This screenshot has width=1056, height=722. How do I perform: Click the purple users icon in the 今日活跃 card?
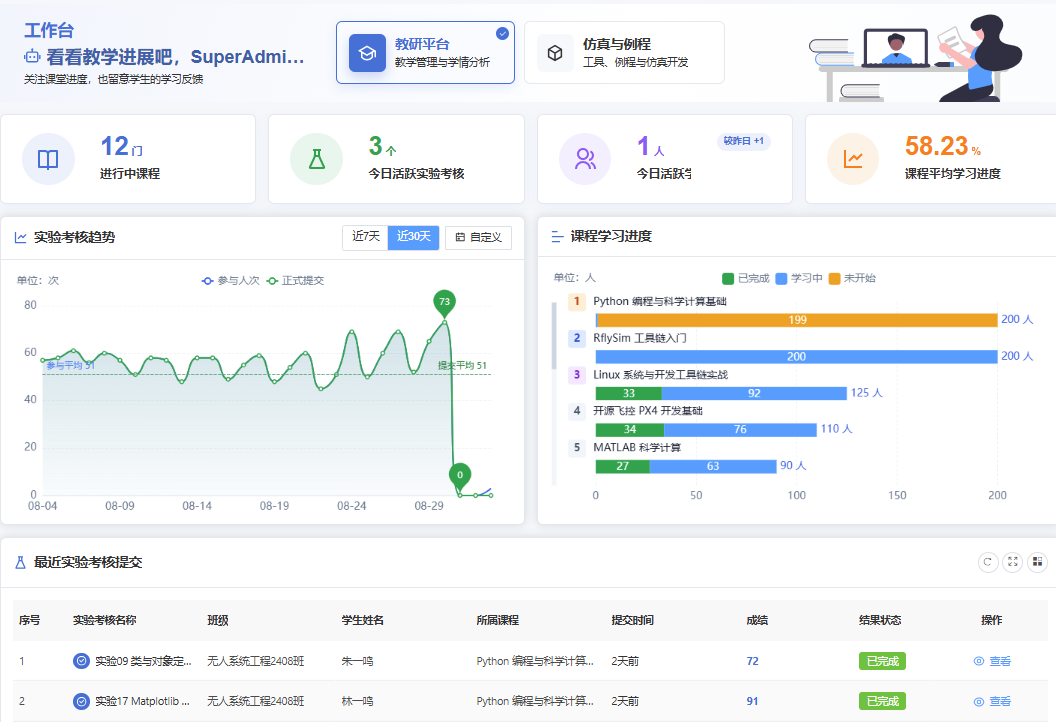[585, 159]
